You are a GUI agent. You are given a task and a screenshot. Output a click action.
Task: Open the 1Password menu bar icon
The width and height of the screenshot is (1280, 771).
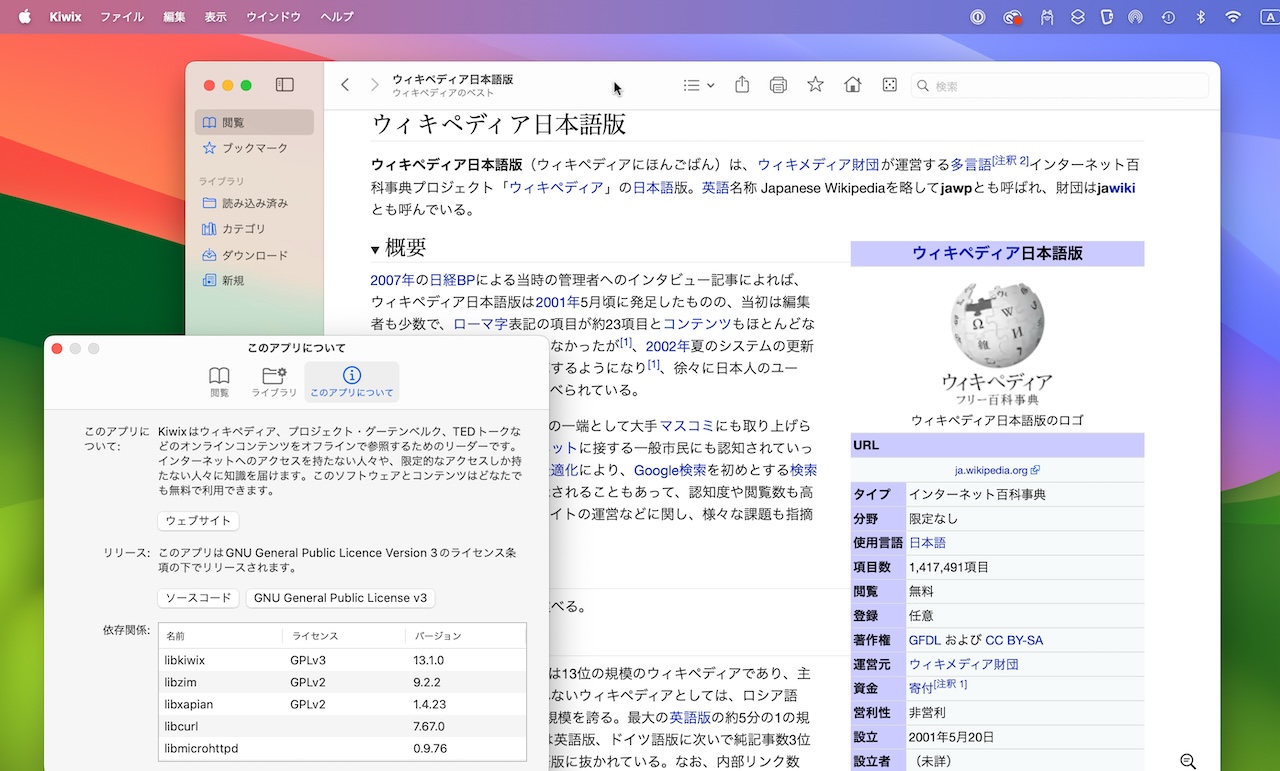pyautogui.click(x=979, y=17)
